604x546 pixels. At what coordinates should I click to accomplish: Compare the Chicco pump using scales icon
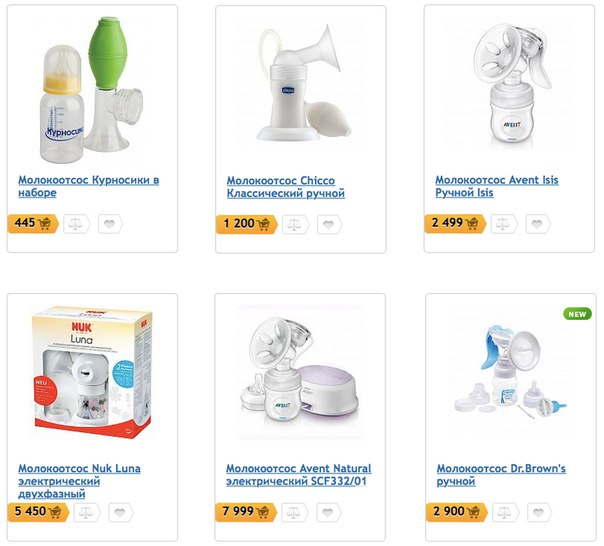pyautogui.click(x=295, y=225)
